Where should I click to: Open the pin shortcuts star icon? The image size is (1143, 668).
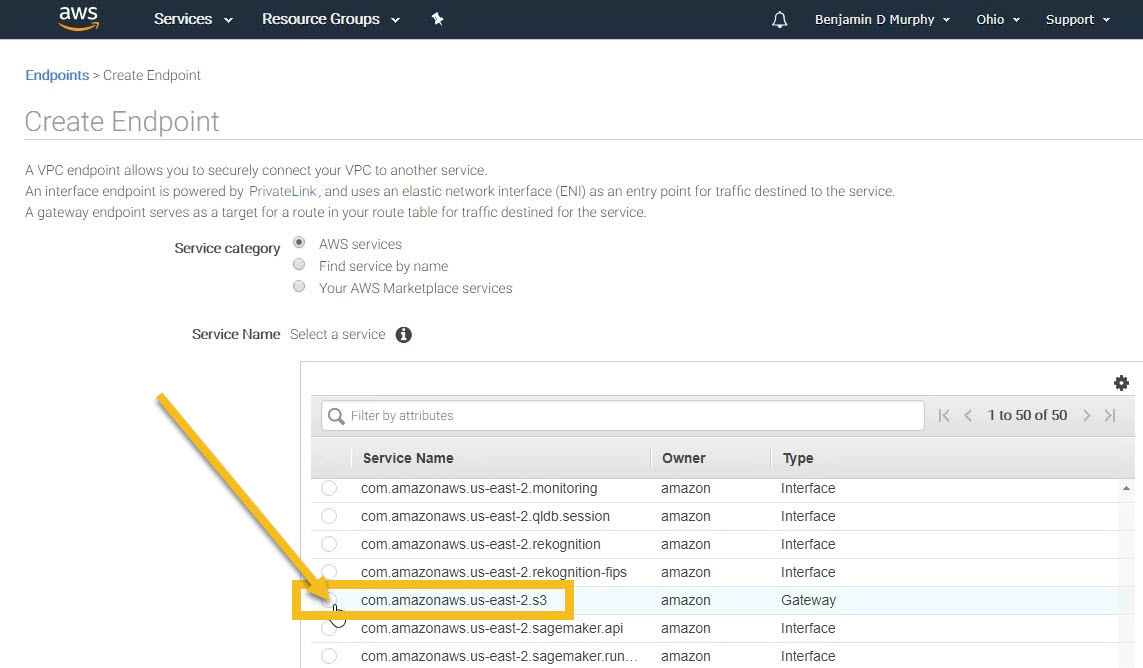437,19
